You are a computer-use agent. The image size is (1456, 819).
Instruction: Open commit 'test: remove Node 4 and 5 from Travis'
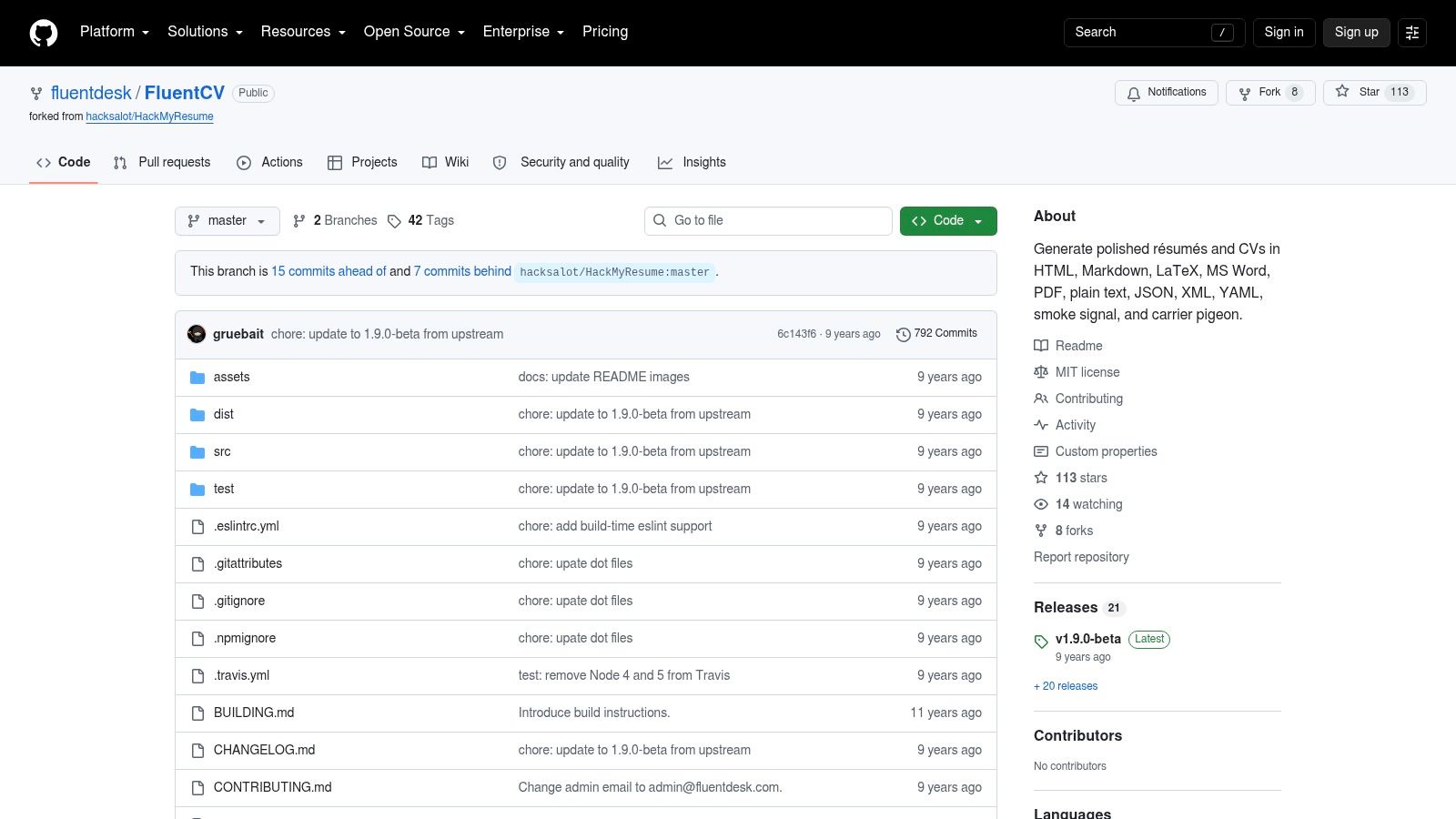point(624,675)
